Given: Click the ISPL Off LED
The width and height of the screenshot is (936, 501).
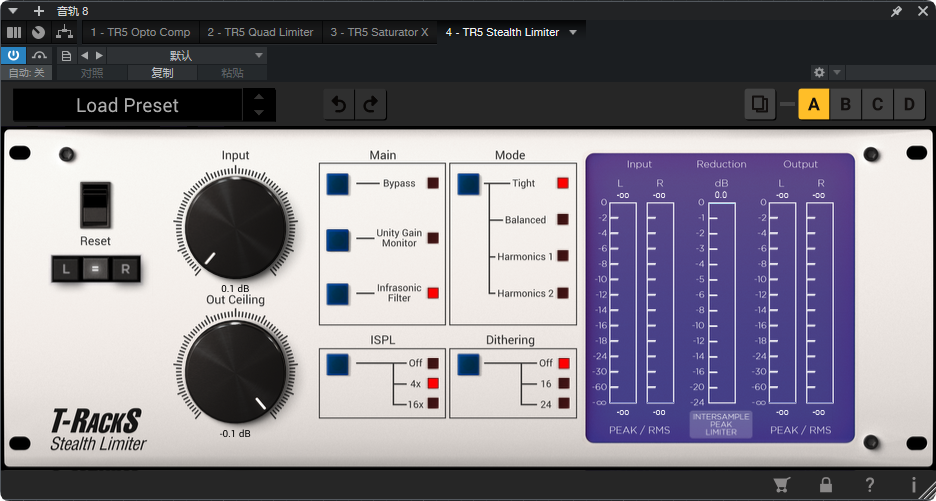Looking at the screenshot, I should [x=433, y=362].
